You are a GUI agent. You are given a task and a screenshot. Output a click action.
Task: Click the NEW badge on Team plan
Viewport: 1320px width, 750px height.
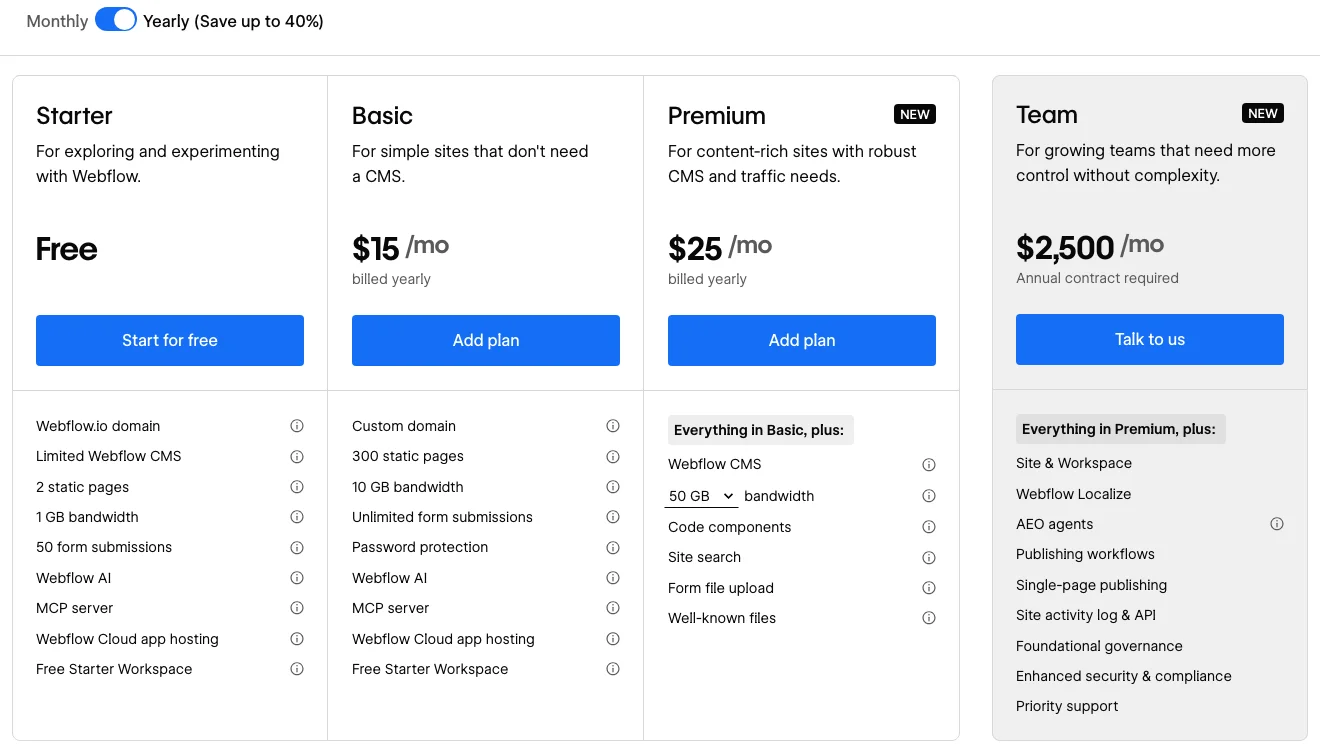click(1263, 113)
